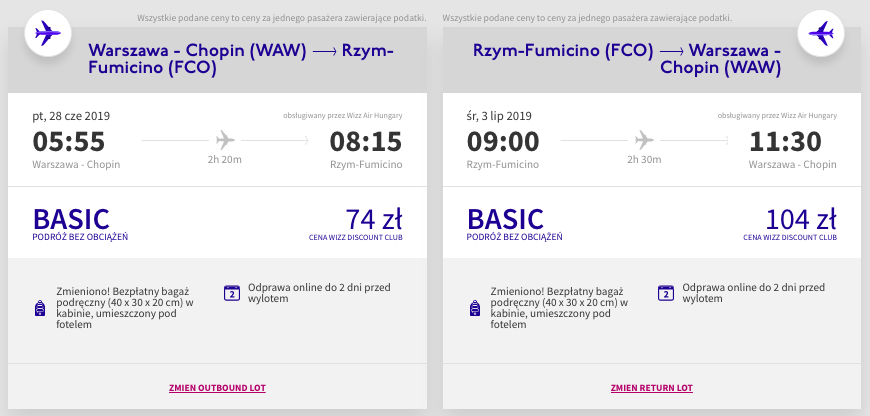Viewport: 870px width, 416px height.
Task: Click the return cabin baggage backpack icon
Action: (x=474, y=308)
